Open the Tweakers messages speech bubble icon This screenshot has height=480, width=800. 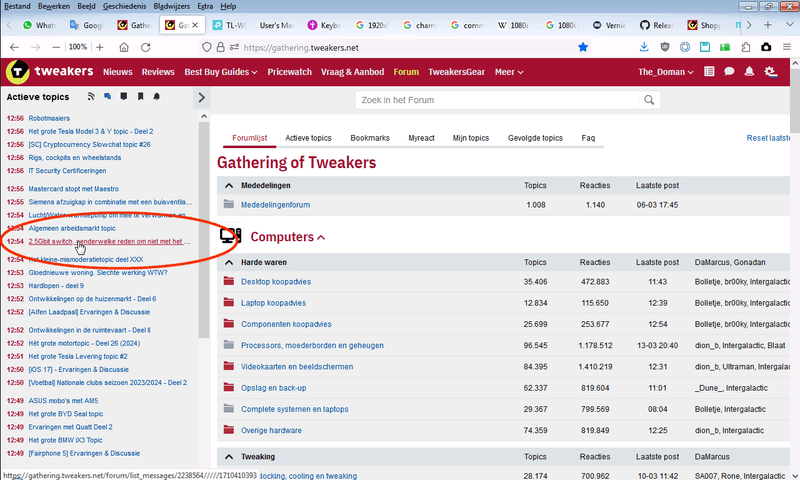click(x=729, y=71)
